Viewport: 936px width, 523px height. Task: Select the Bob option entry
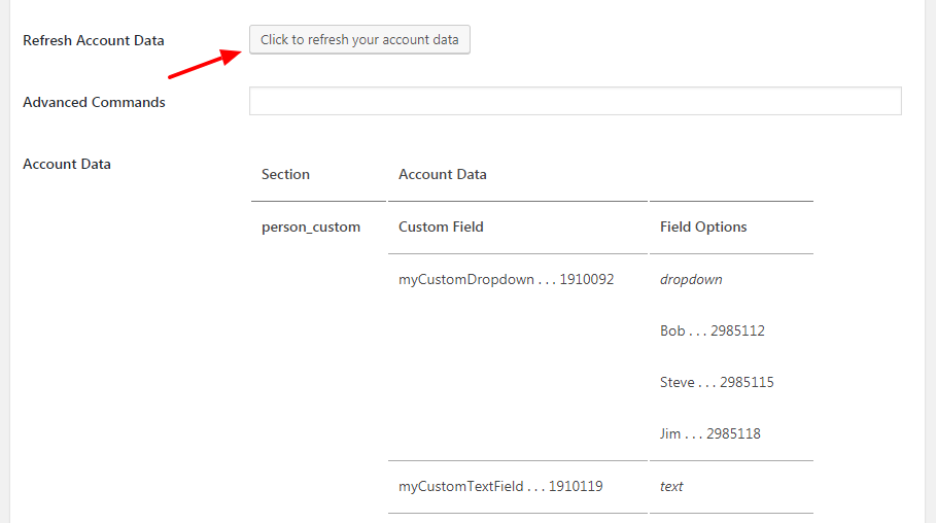tap(712, 331)
